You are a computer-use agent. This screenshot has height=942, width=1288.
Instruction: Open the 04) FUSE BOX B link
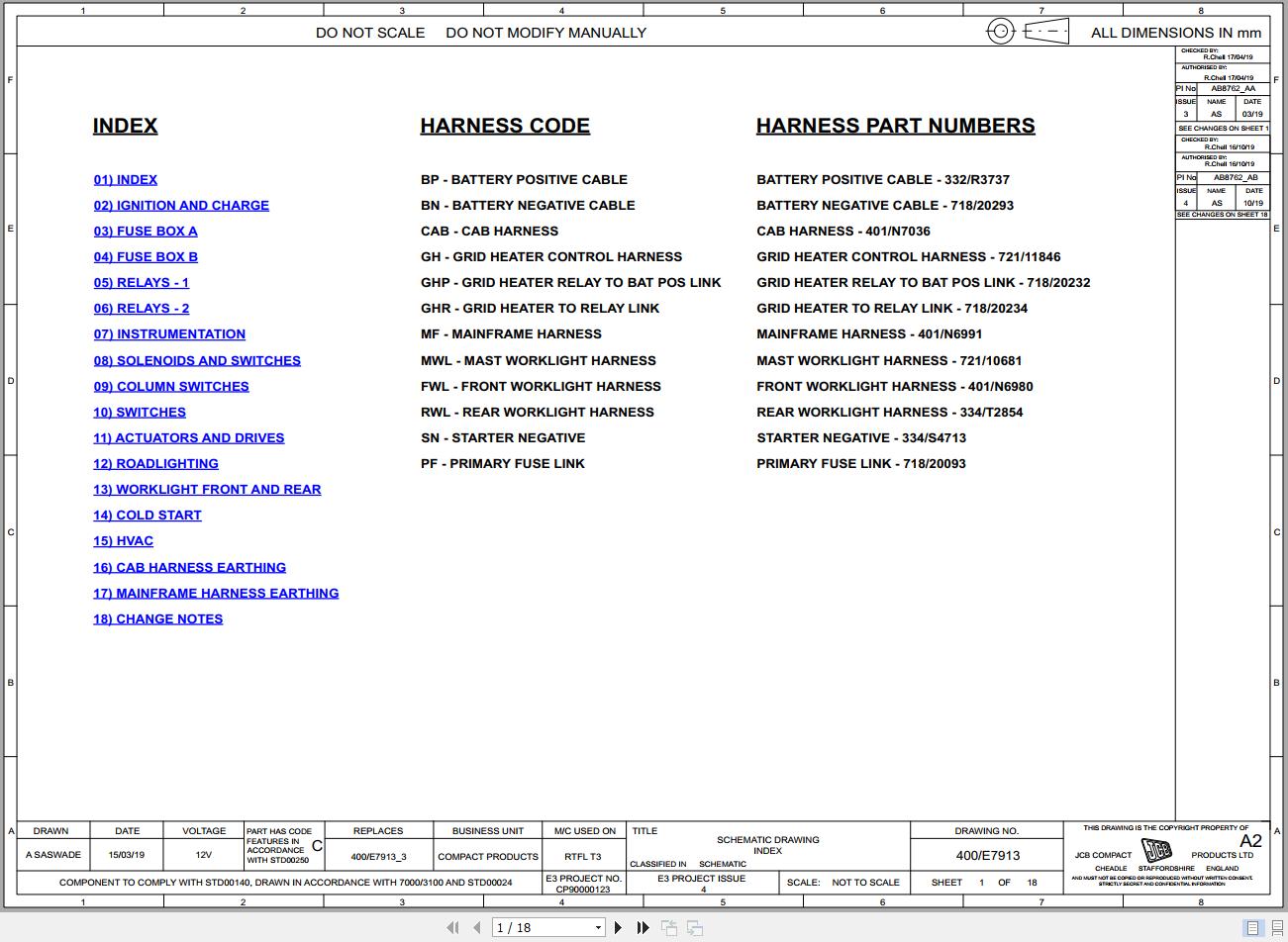(x=146, y=256)
